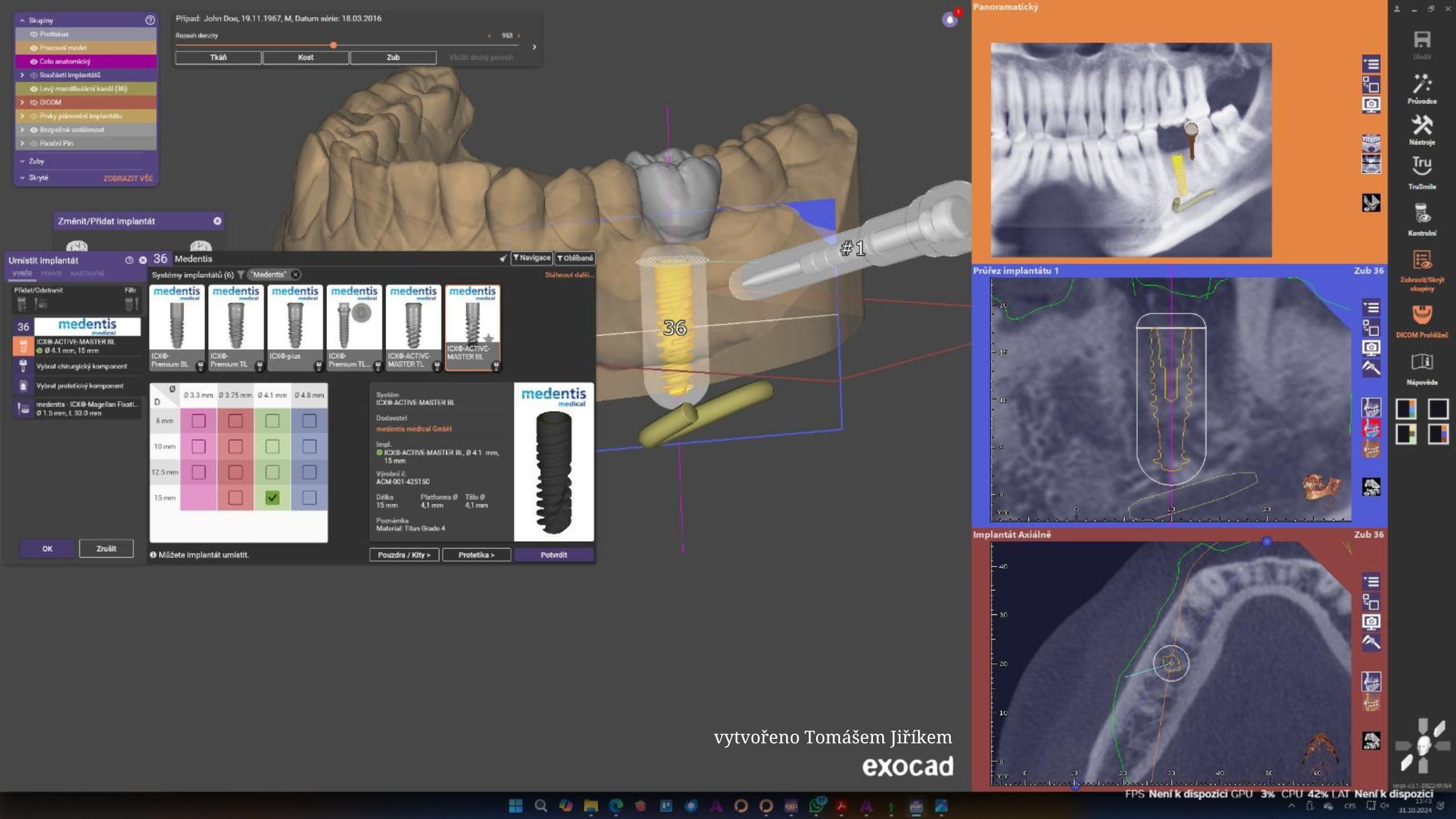Screen dimensions: 1456x819
Task: Hide the Pracovní model group
Action: point(34,48)
